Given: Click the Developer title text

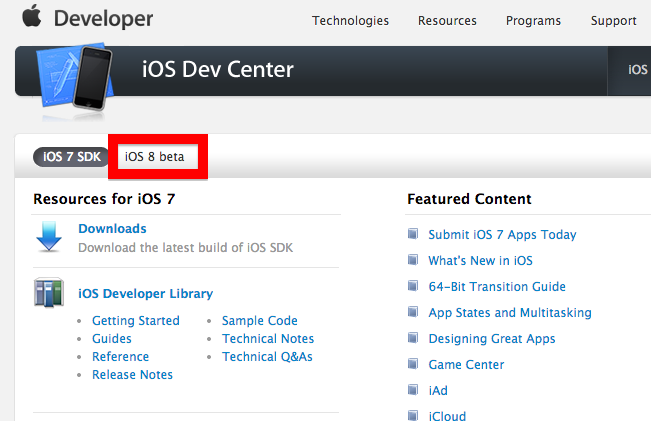Looking at the screenshot, I should (103, 19).
